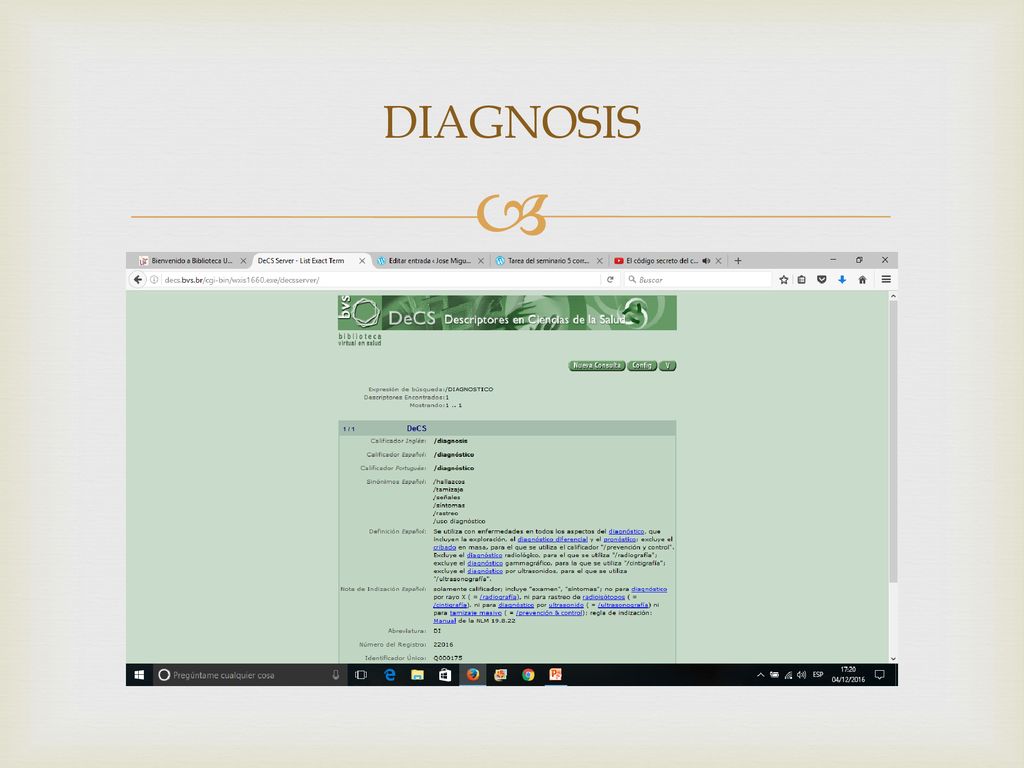
Task: Open the /radiografía link
Action: pyautogui.click(x=499, y=597)
